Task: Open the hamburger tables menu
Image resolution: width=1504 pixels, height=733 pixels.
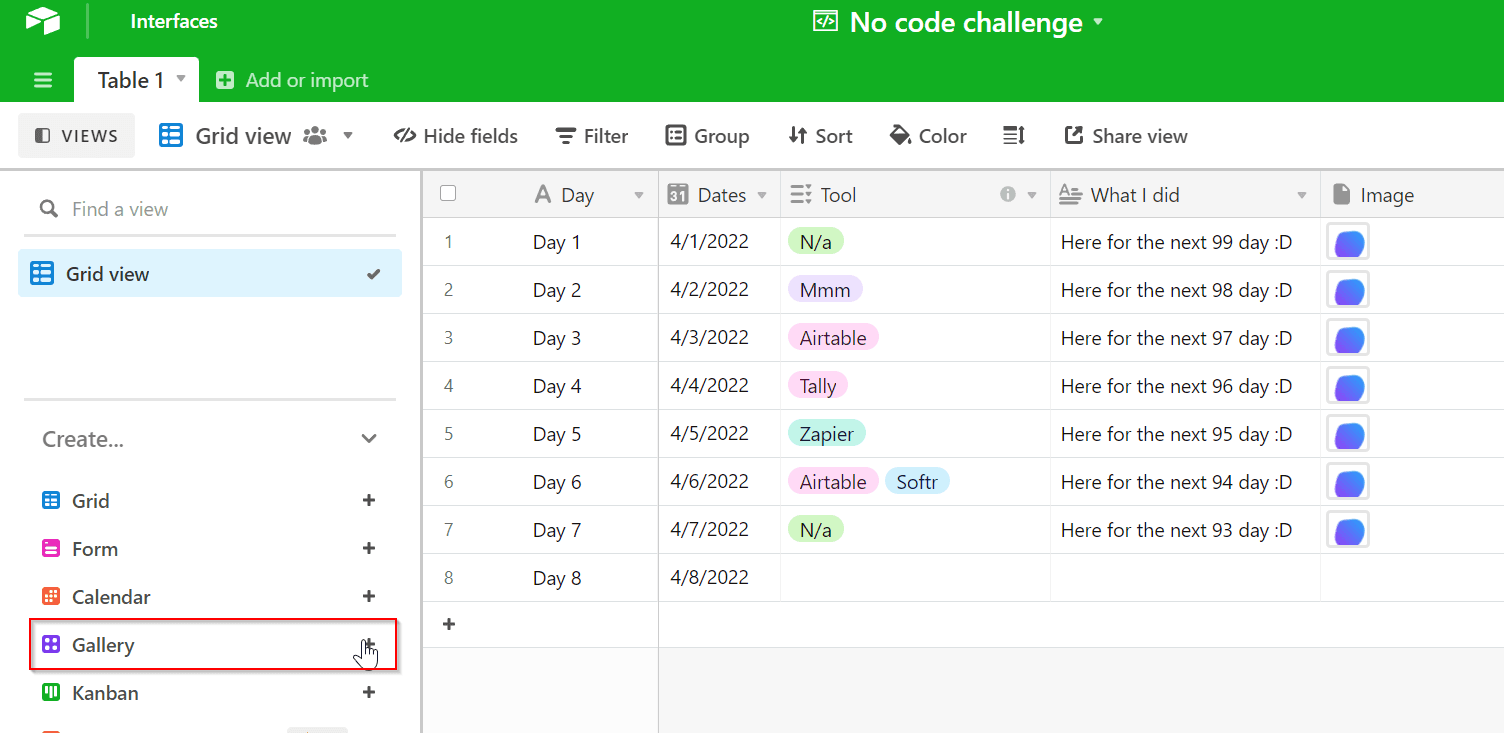Action: (x=43, y=80)
